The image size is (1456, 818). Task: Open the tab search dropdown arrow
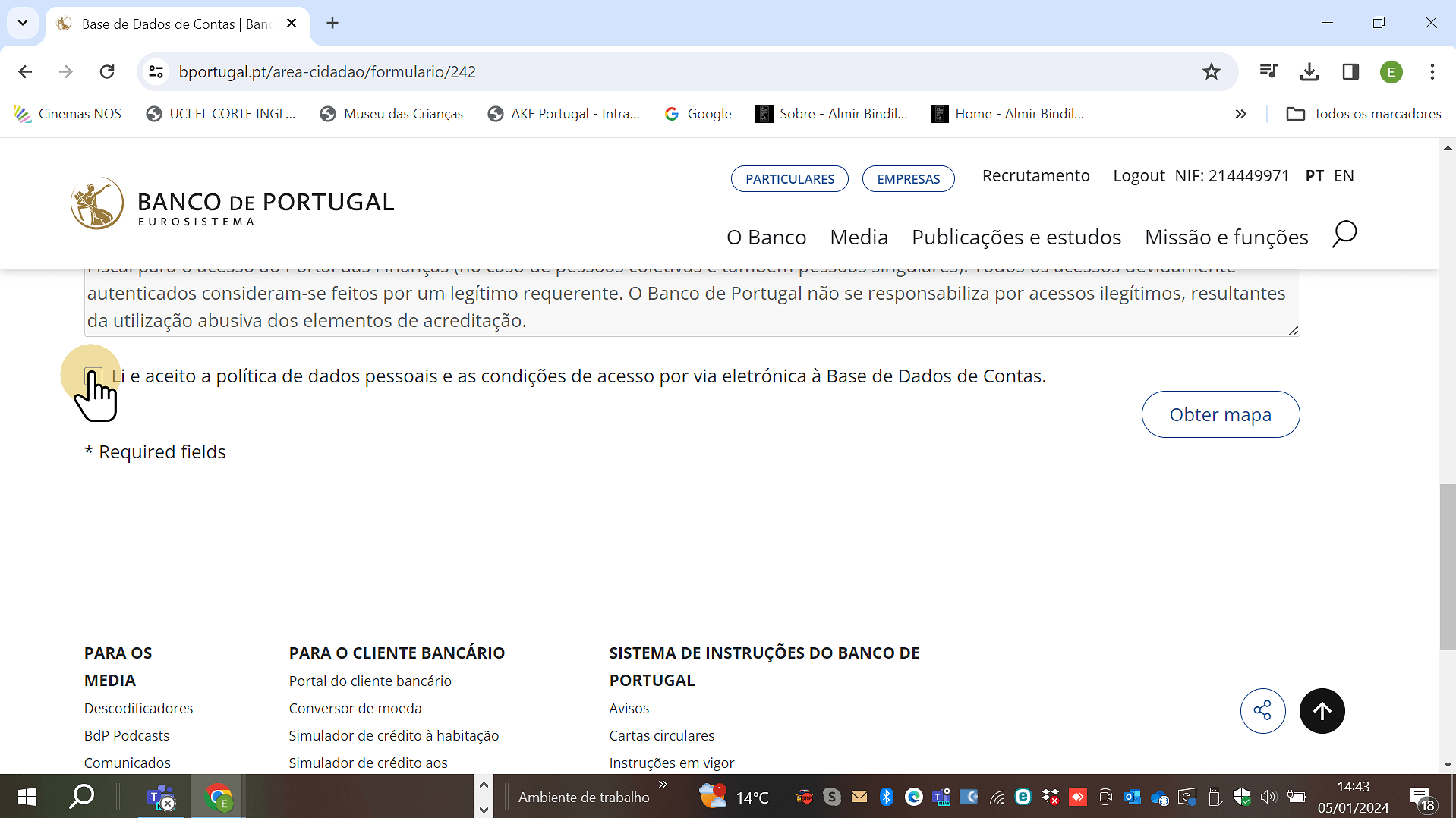pyautogui.click(x=22, y=23)
